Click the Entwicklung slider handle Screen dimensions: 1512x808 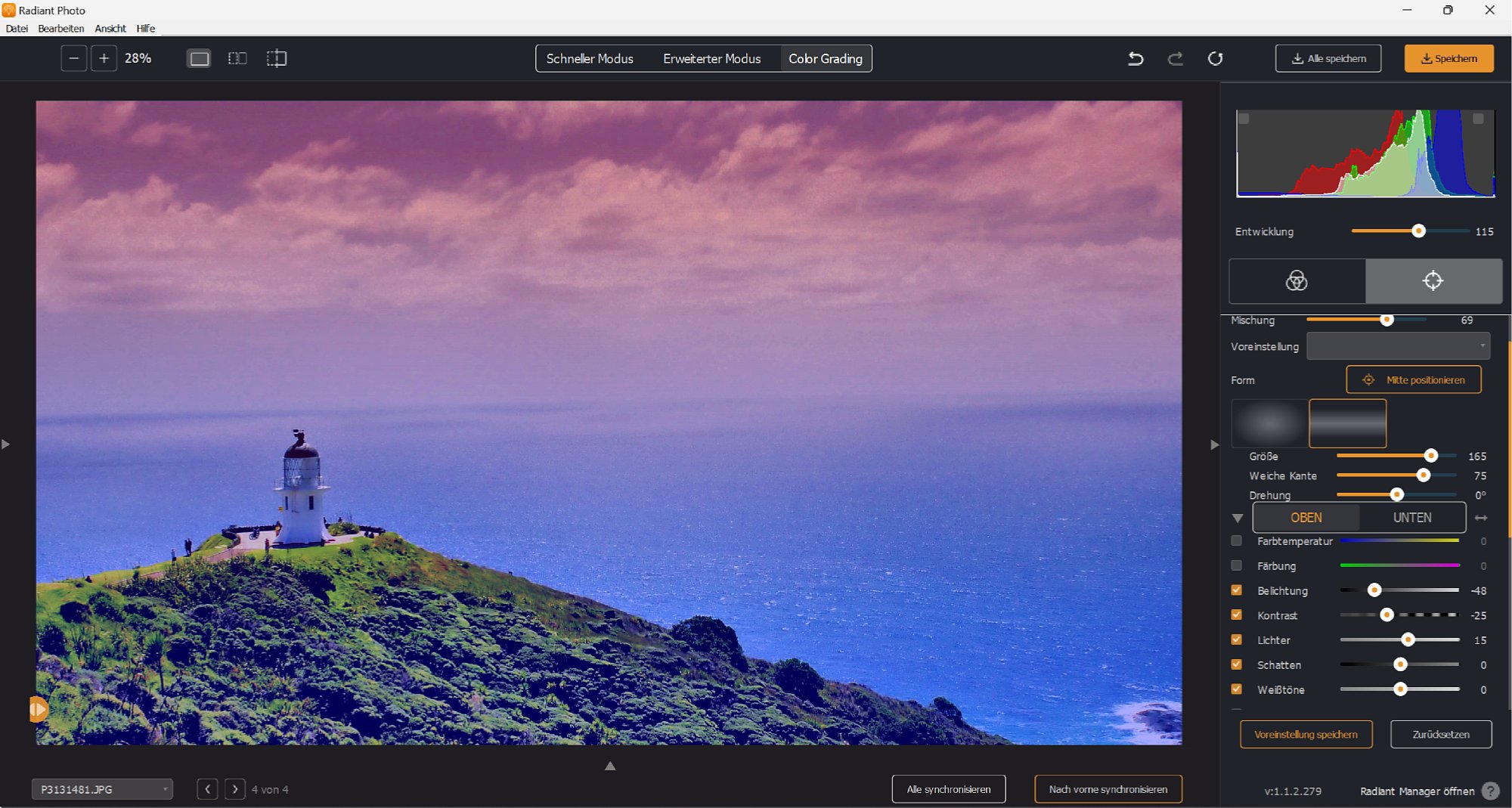point(1418,231)
